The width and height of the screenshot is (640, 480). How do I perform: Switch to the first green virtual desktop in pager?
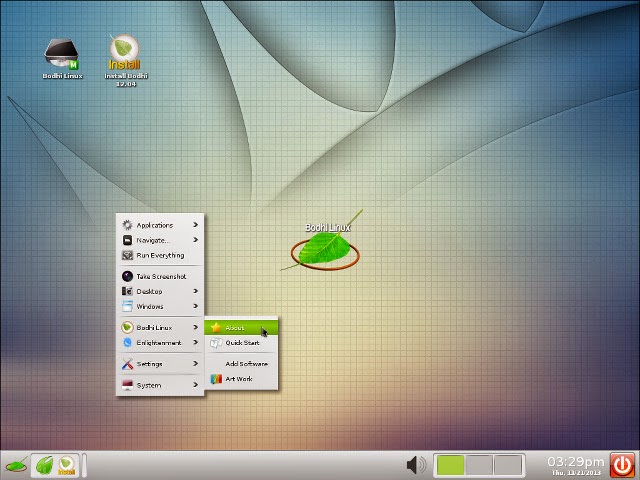click(x=451, y=465)
